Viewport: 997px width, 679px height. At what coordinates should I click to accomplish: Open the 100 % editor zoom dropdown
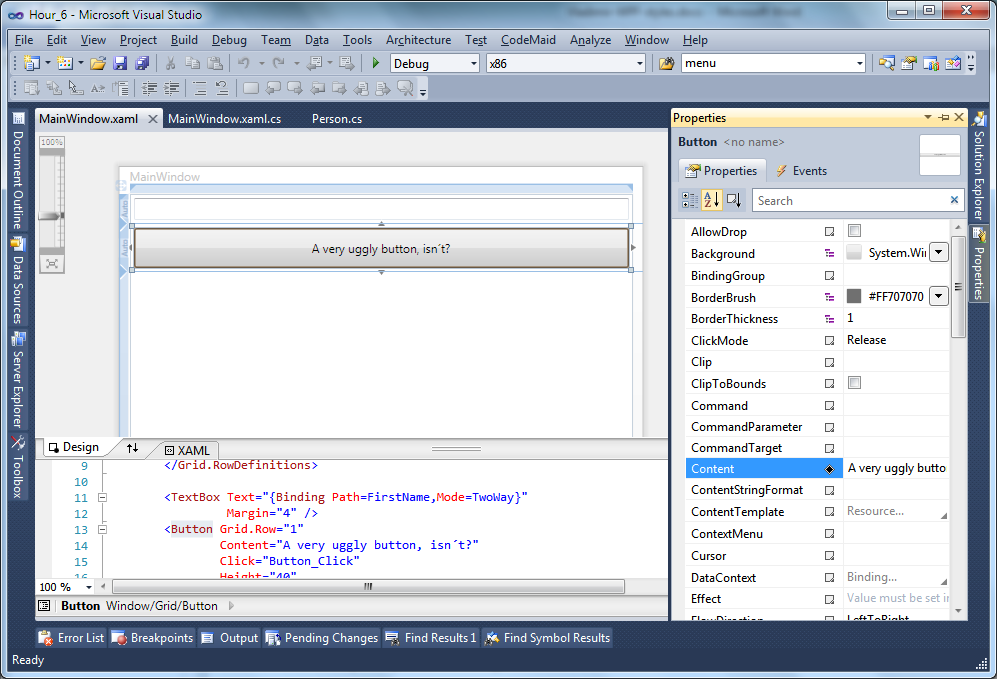88,587
